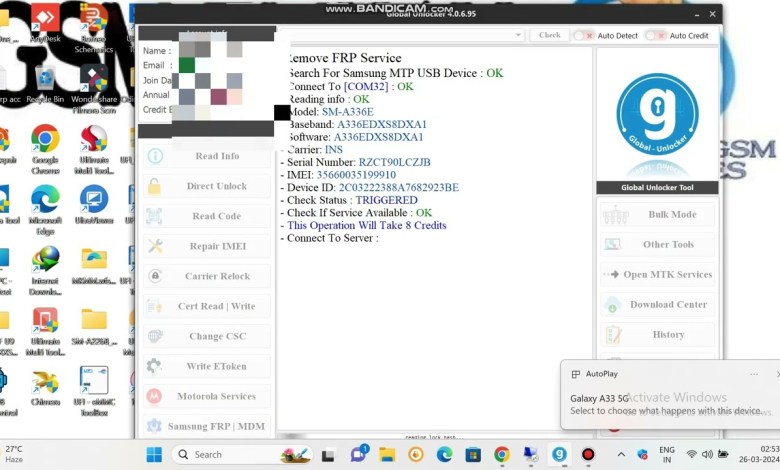This screenshot has width=780, height=470.
Task: Click the Write EToken button
Action: [x=206, y=366]
